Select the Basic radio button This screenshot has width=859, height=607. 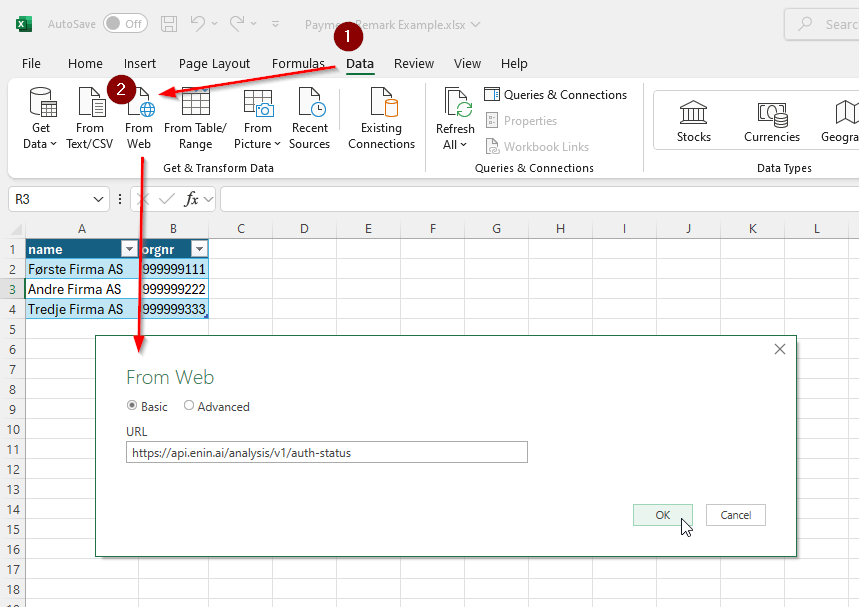click(x=132, y=405)
